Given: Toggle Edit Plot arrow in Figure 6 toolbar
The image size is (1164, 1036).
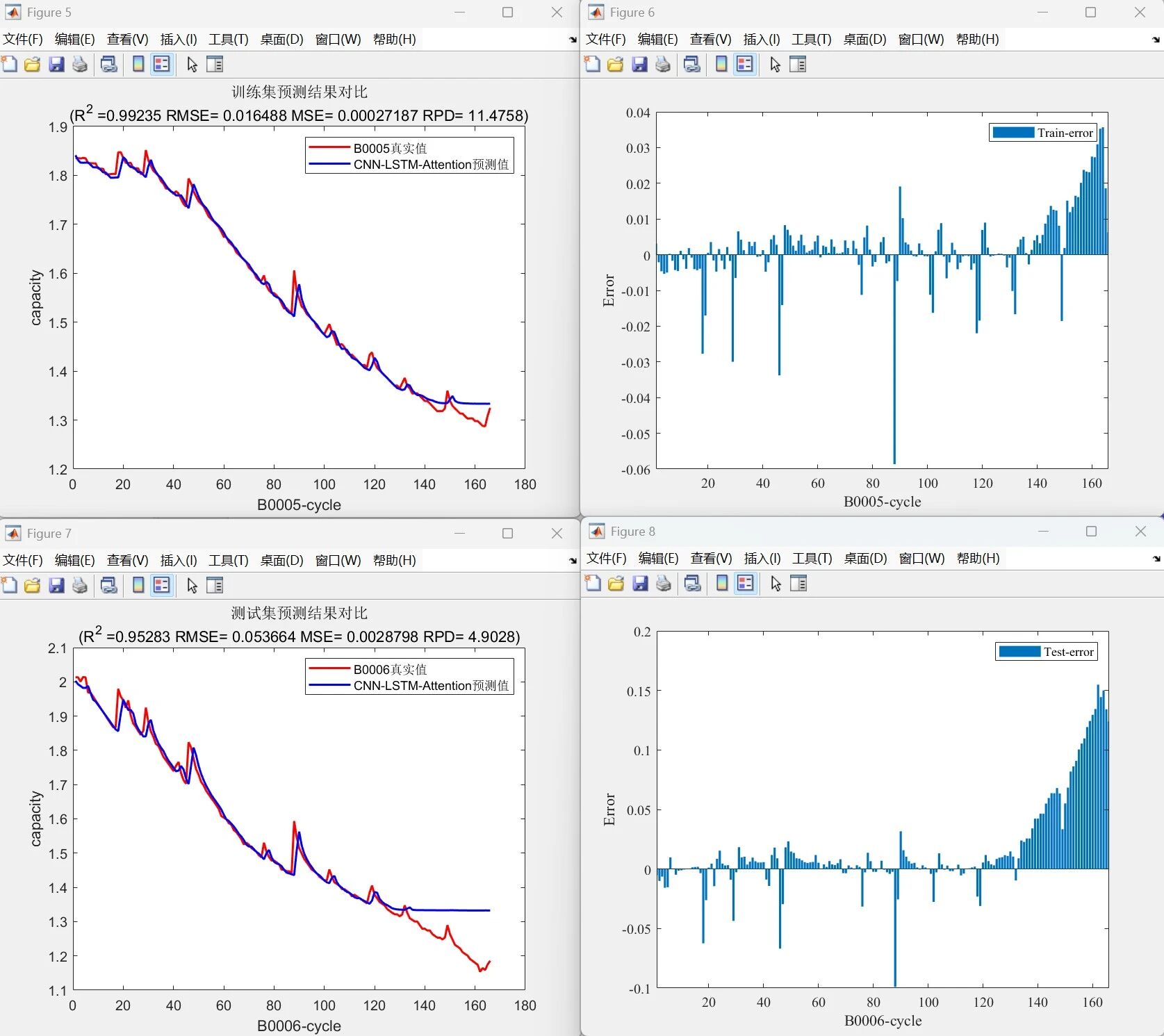Looking at the screenshot, I should (x=776, y=65).
